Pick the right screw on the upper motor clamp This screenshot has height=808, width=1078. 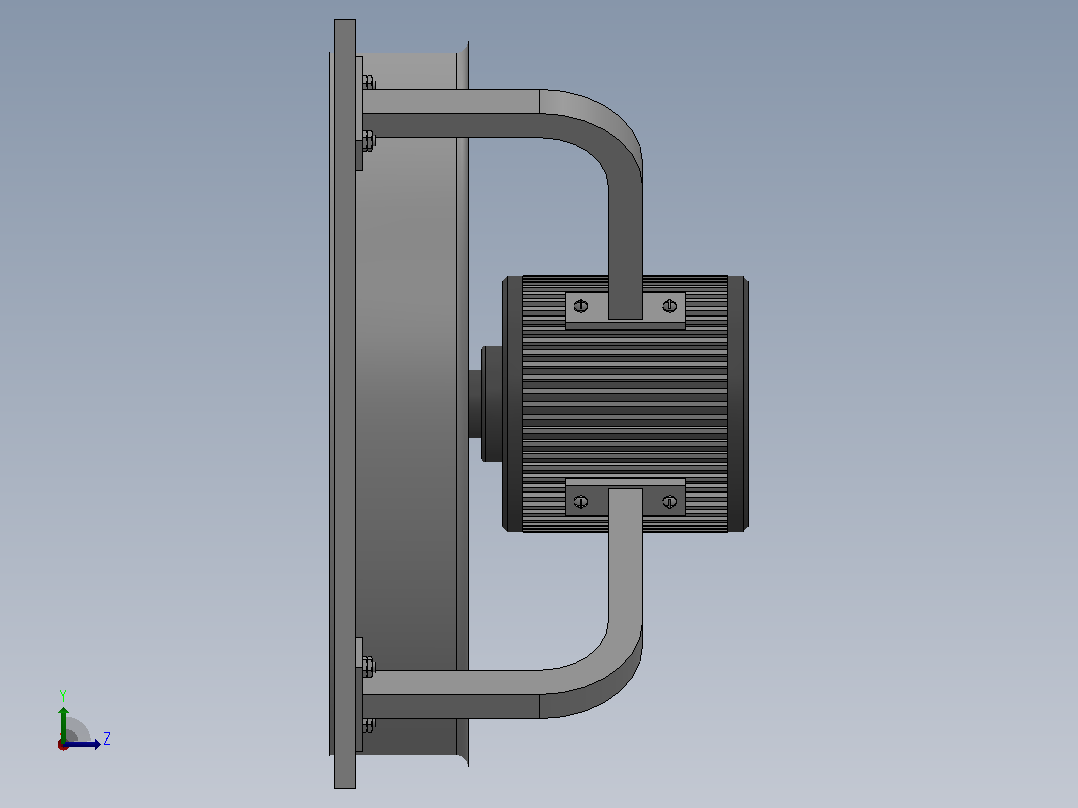(670, 306)
